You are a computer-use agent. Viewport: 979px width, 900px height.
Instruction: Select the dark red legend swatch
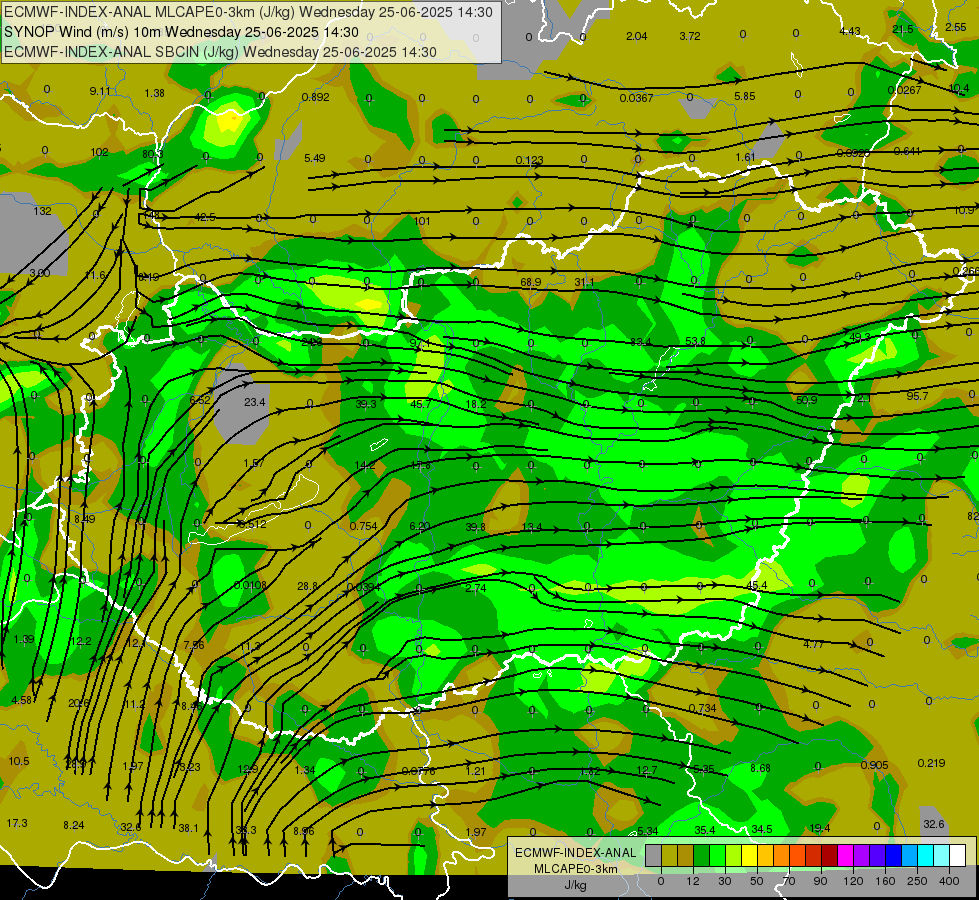click(x=830, y=855)
